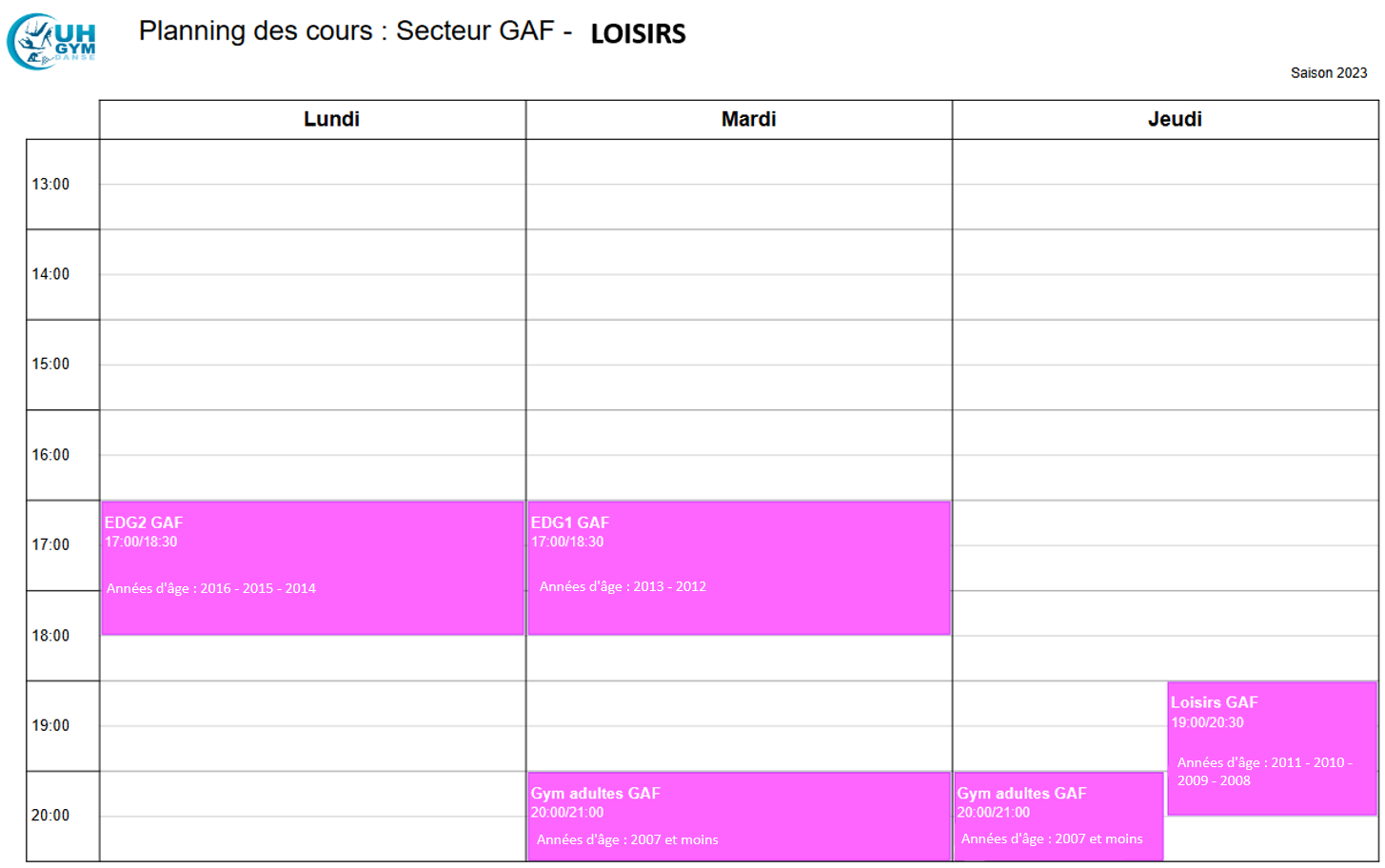Open the EDG1 GAF Tuesday class block

point(739,567)
